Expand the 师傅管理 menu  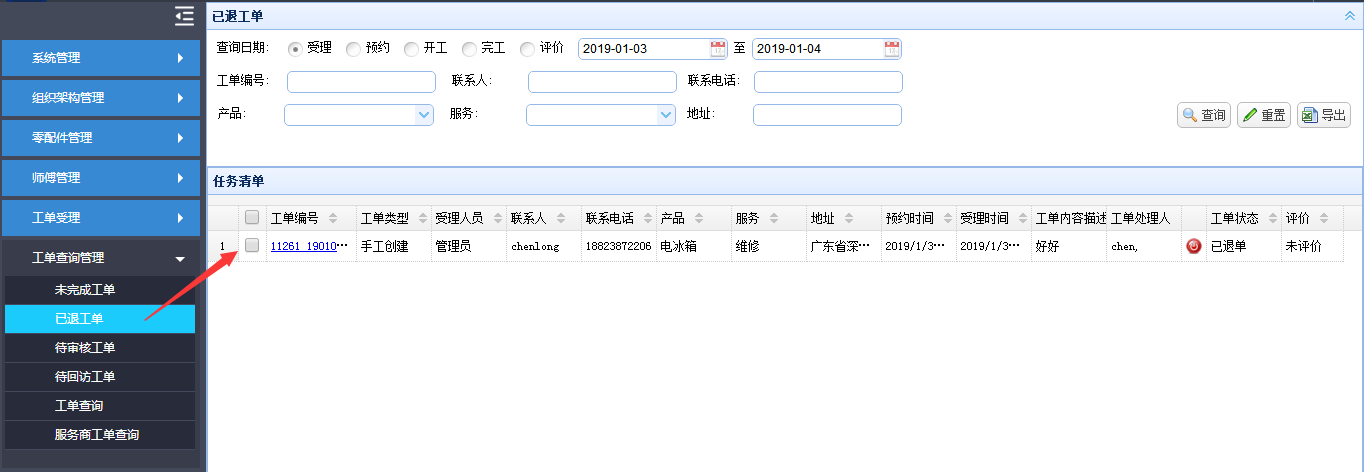tap(100, 178)
